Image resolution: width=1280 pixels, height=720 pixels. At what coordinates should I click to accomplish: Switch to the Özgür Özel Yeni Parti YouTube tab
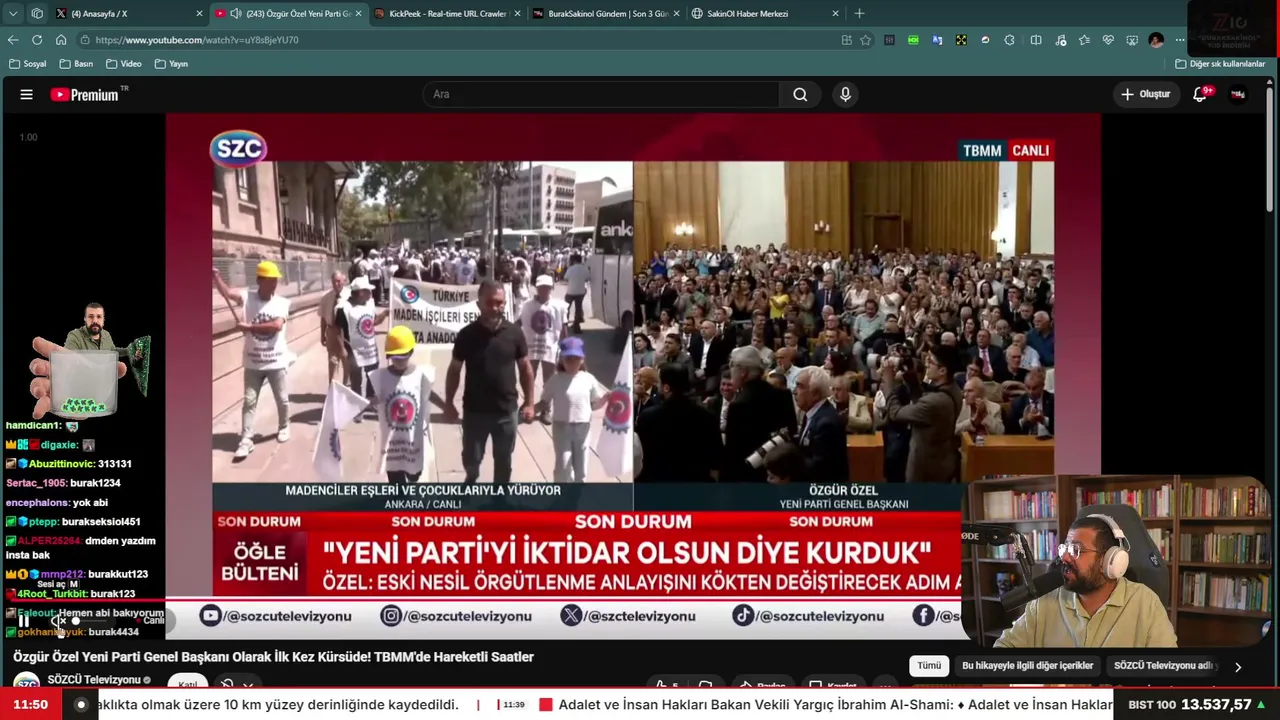[290, 14]
